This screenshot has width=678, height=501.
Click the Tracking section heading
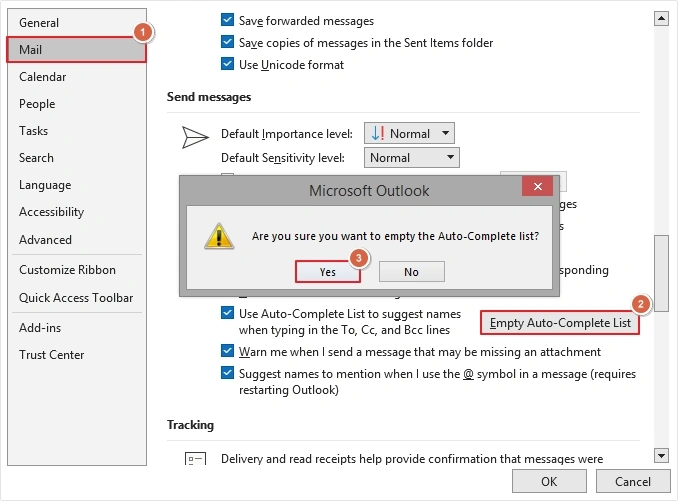[190, 425]
